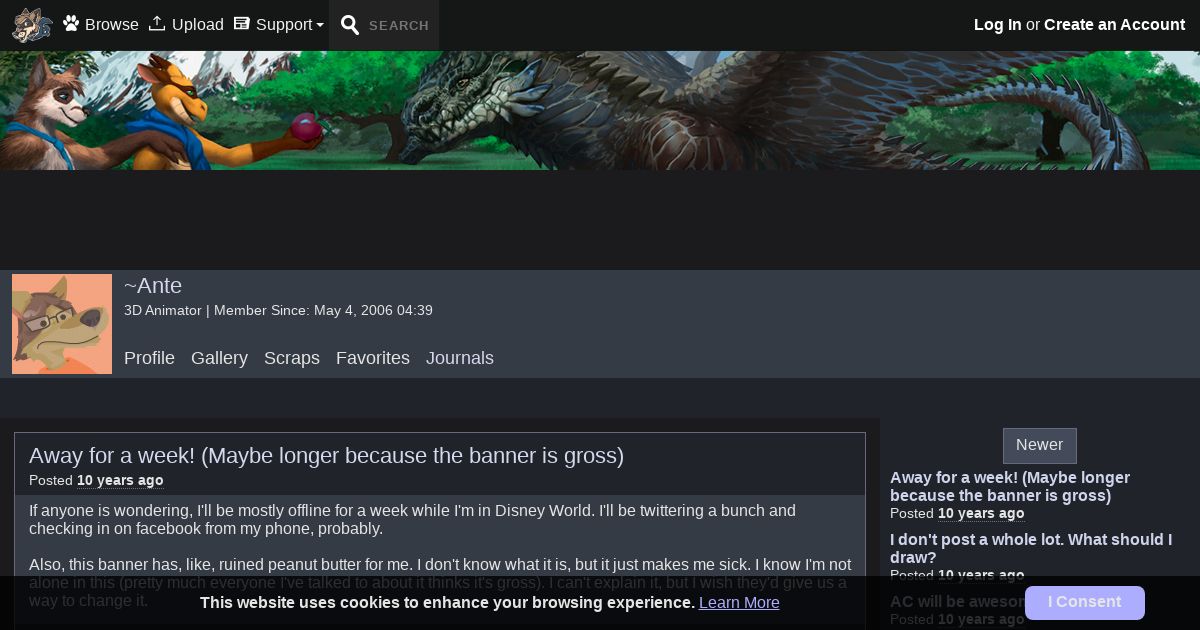
Task: Click 'Member Since: May 4, 2006' text
Action: (x=323, y=310)
